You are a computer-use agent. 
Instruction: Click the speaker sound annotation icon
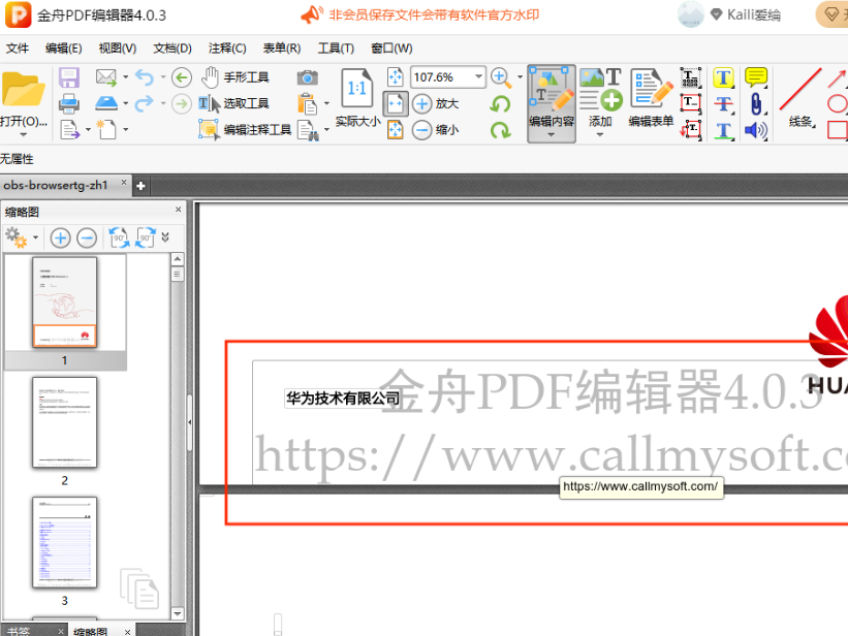756,130
